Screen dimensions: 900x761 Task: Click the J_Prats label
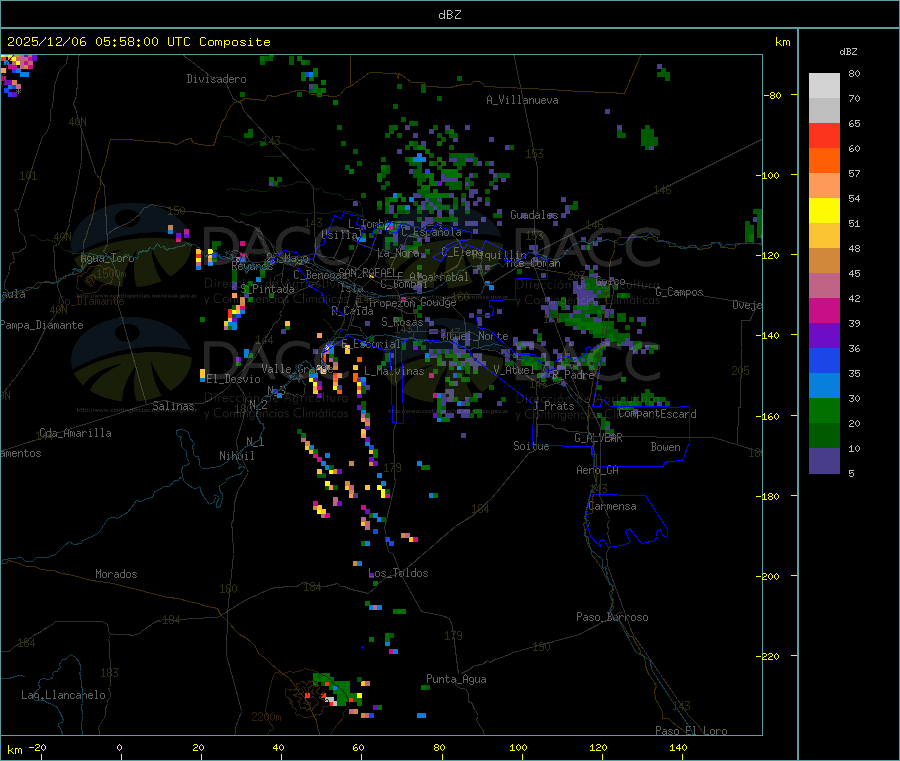[x=554, y=406]
